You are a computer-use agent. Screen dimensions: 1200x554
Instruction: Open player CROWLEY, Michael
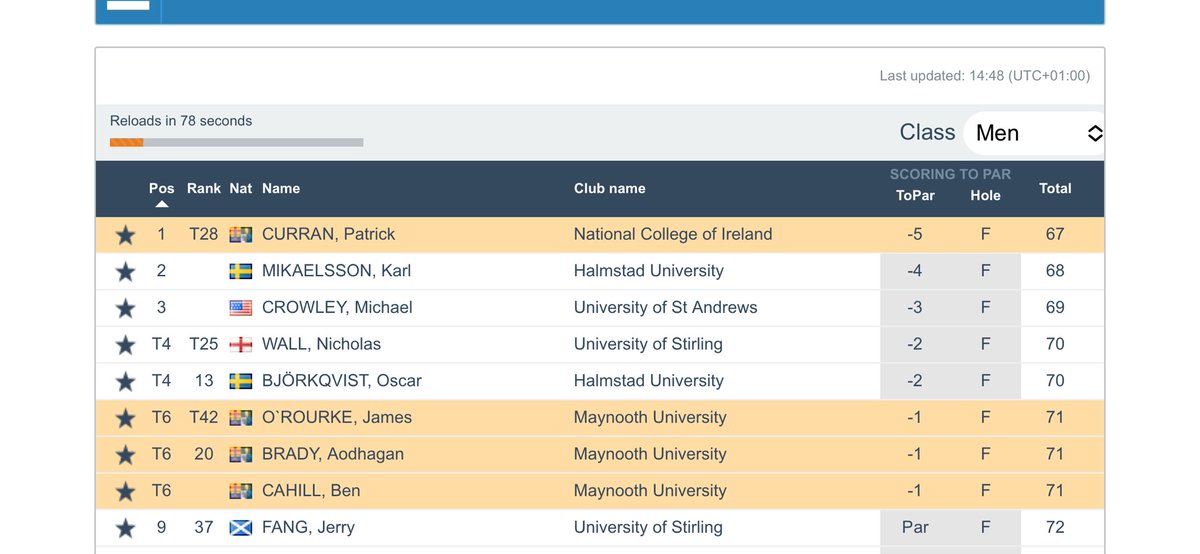(x=337, y=308)
